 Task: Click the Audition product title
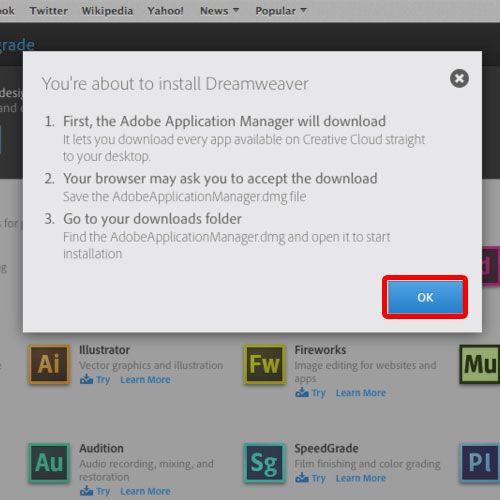tap(101, 448)
